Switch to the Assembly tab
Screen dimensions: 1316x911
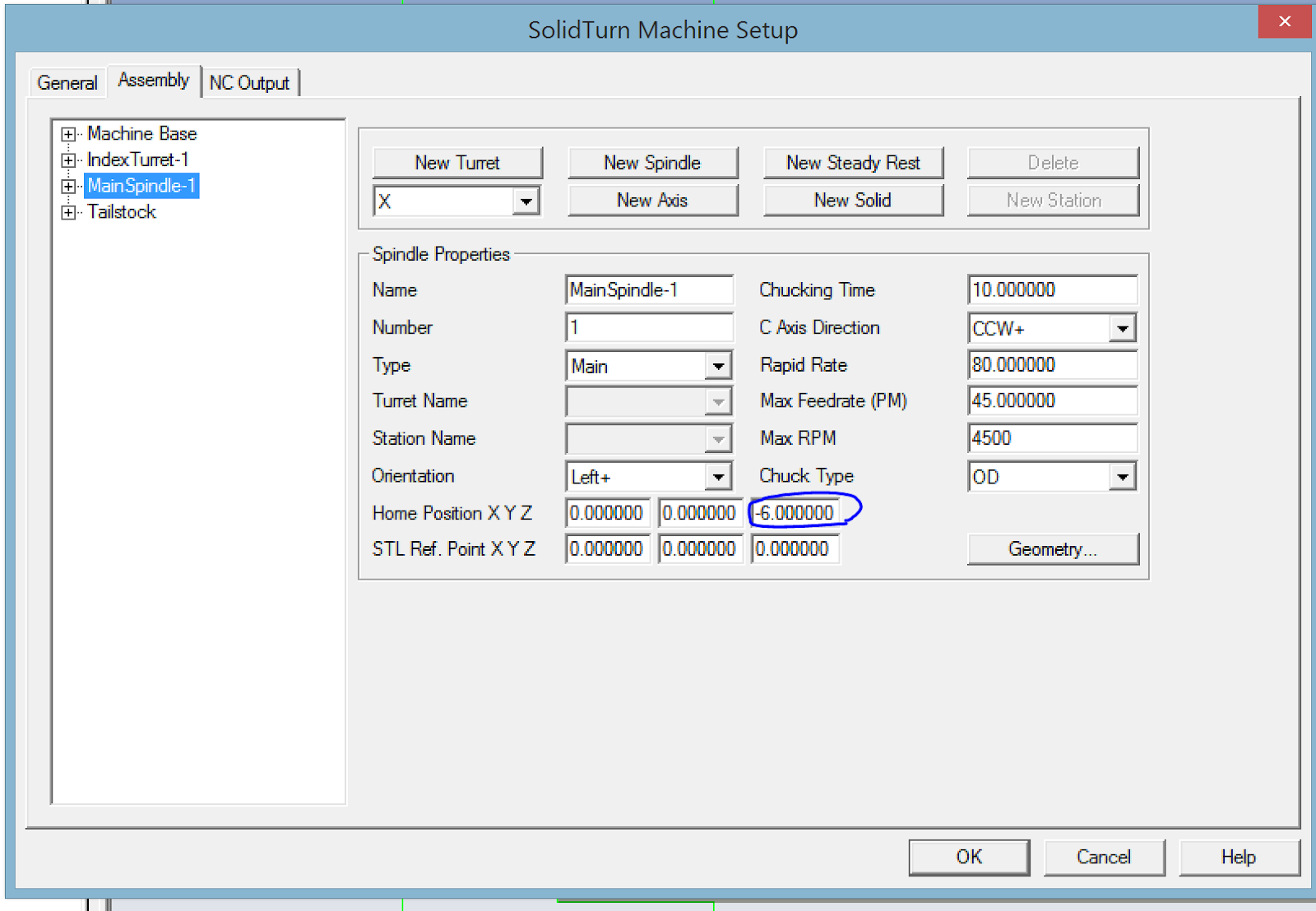[154, 81]
